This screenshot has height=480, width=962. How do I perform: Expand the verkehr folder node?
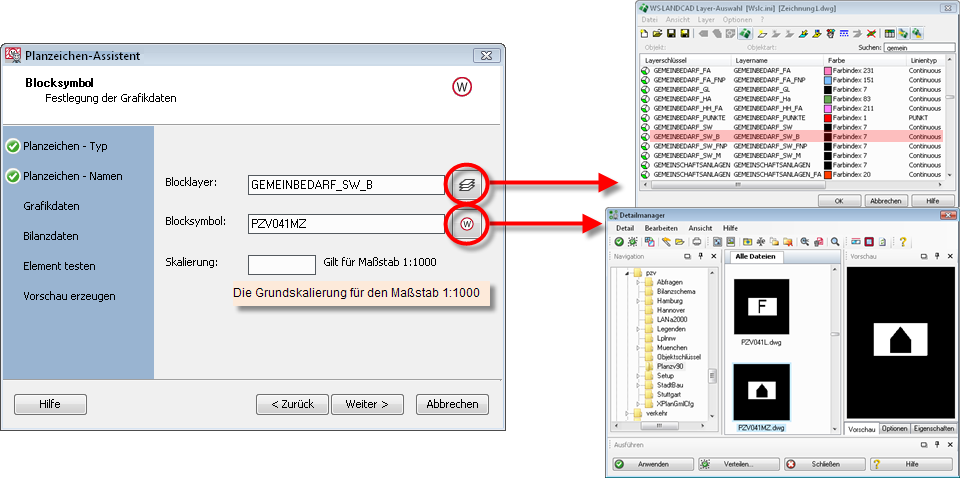[x=626, y=412]
